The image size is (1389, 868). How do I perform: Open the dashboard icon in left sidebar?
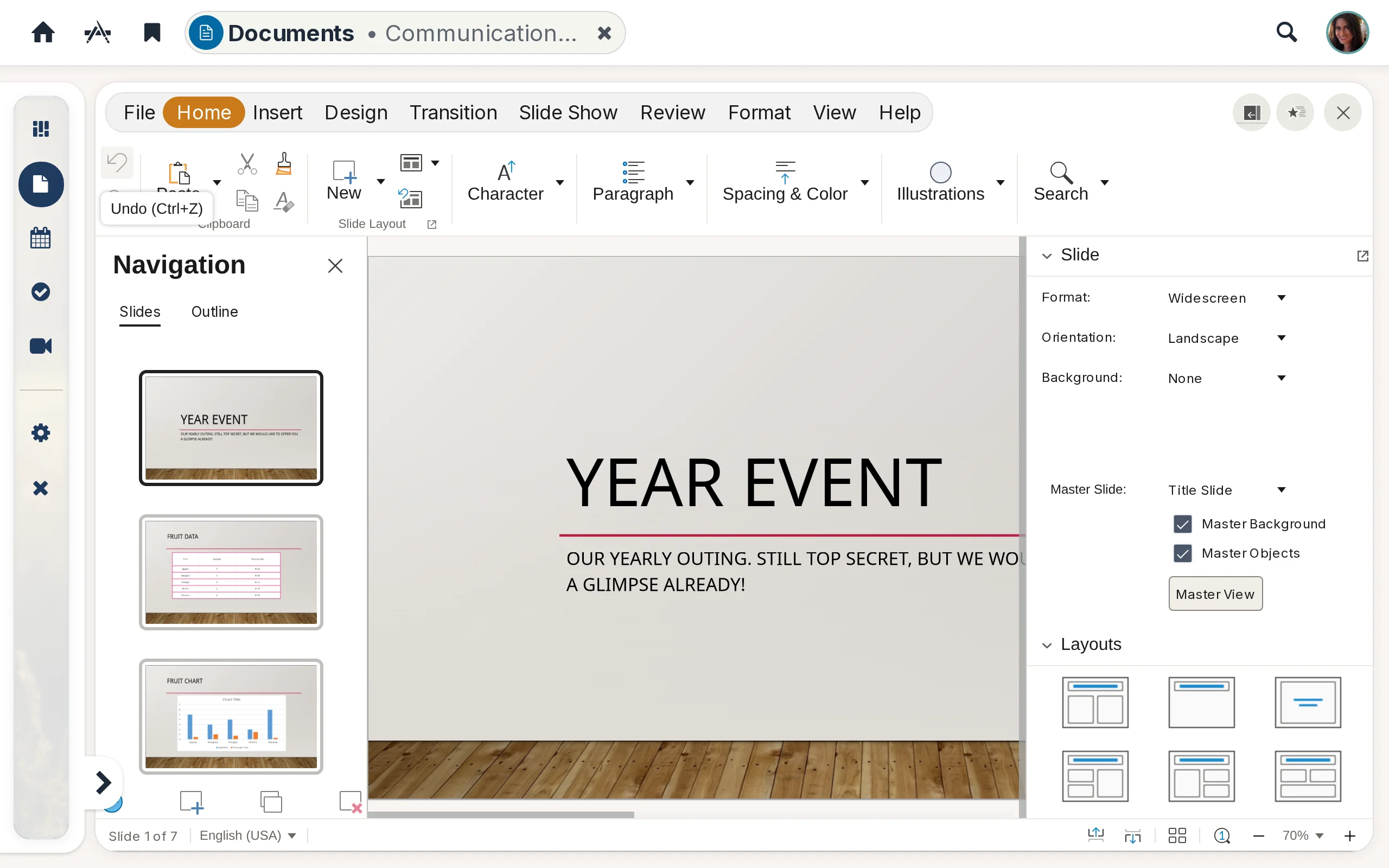41,129
